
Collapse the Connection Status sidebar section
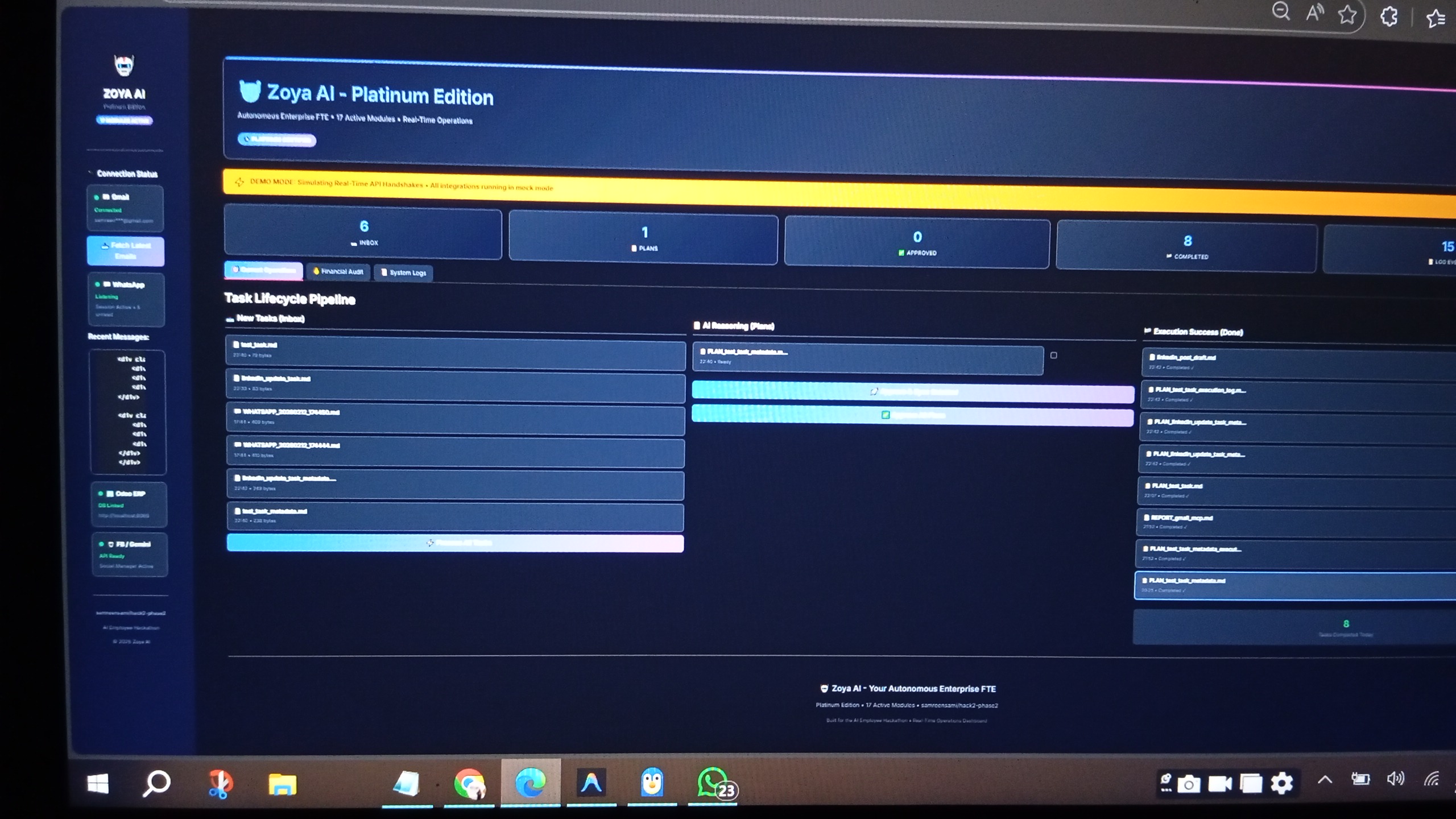point(90,173)
